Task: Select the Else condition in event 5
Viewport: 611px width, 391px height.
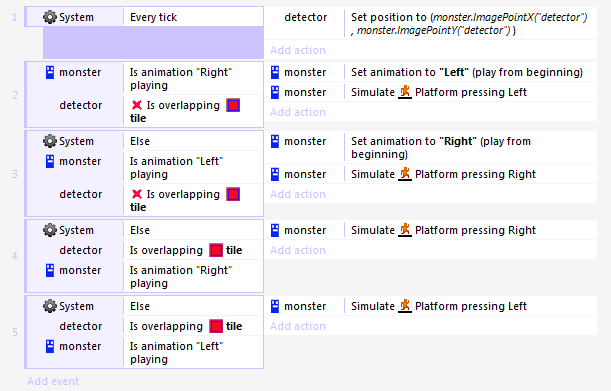Action: pyautogui.click(x=193, y=306)
